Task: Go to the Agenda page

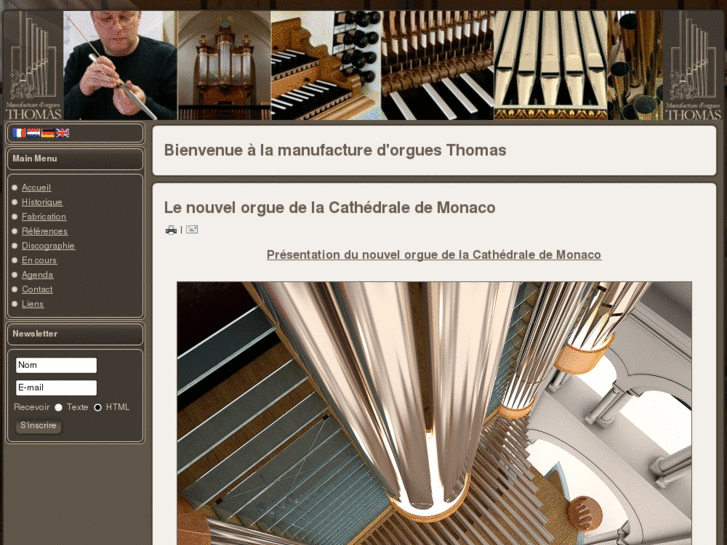Action: 38,275
